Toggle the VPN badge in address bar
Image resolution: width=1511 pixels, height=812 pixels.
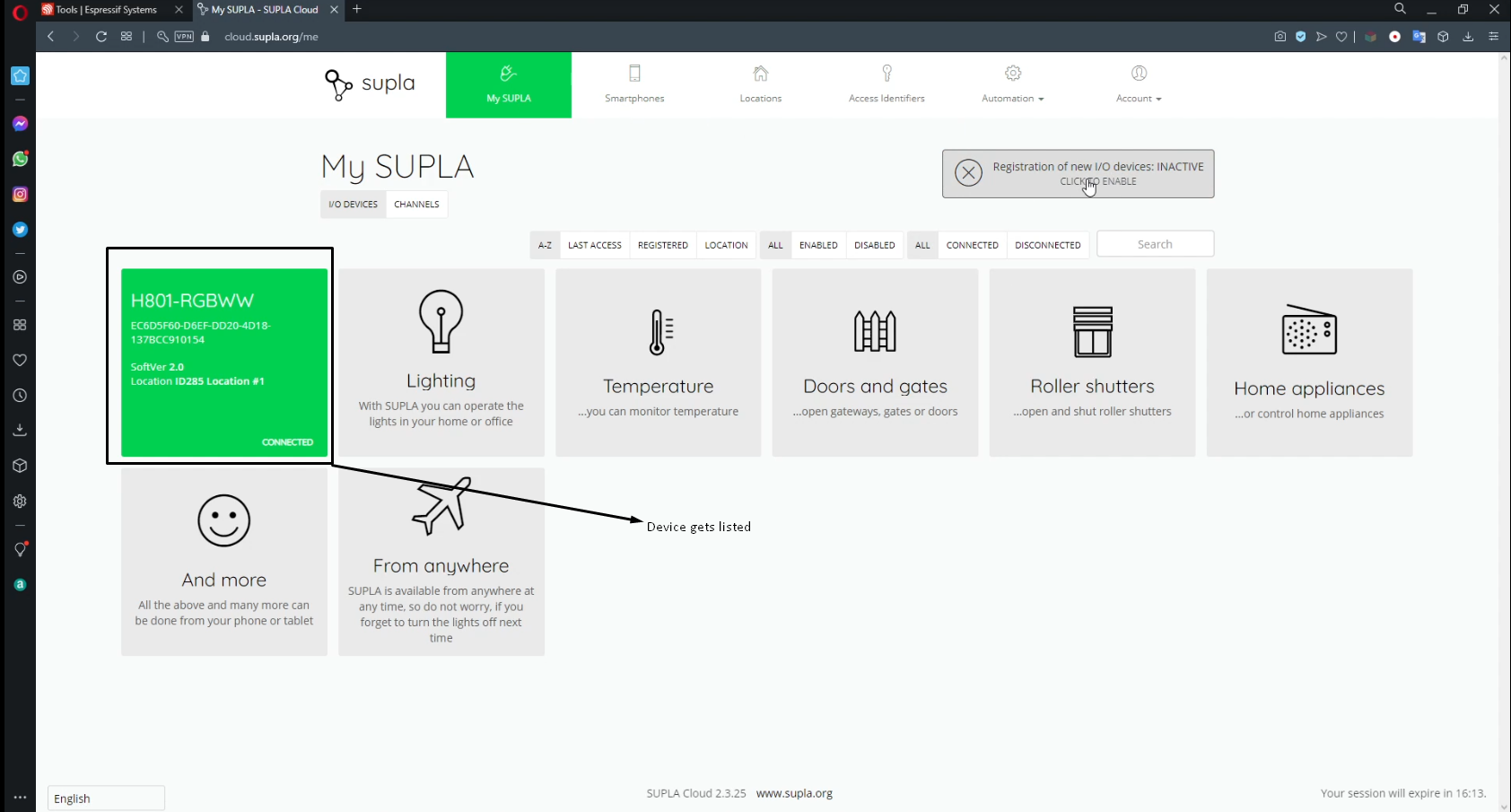point(184,37)
